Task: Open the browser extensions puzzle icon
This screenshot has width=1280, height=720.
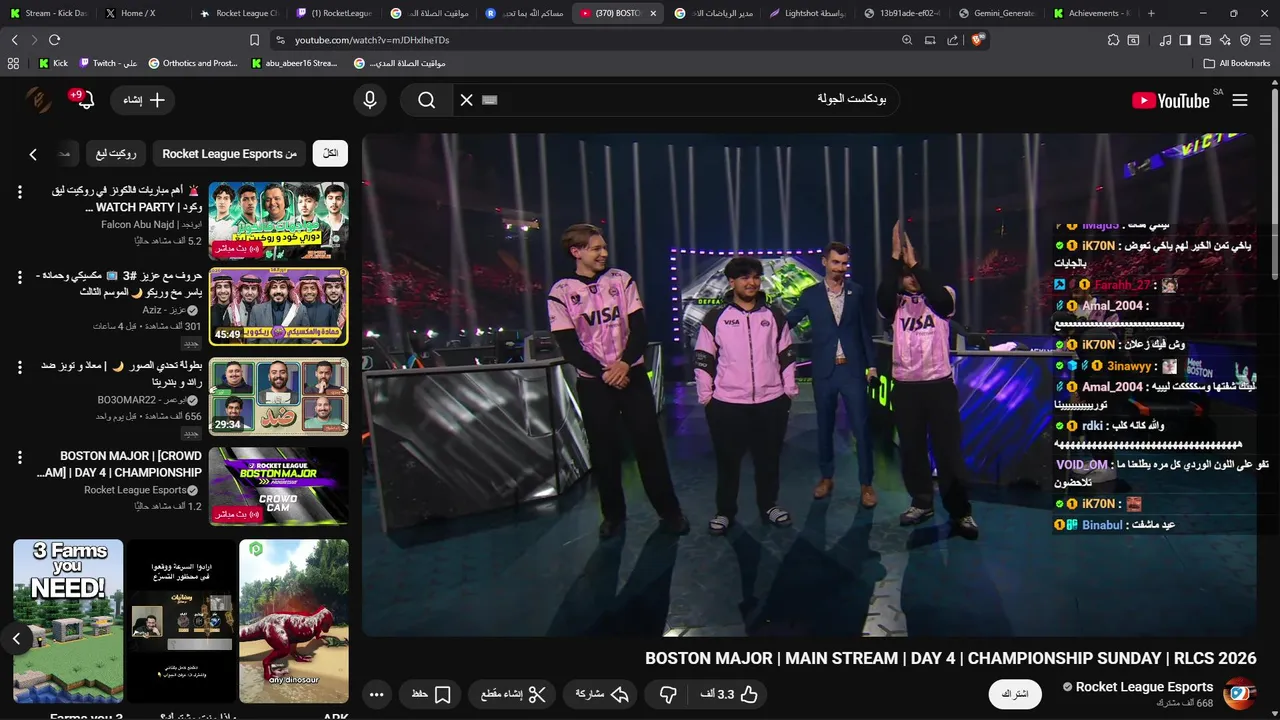Action: click(1113, 40)
